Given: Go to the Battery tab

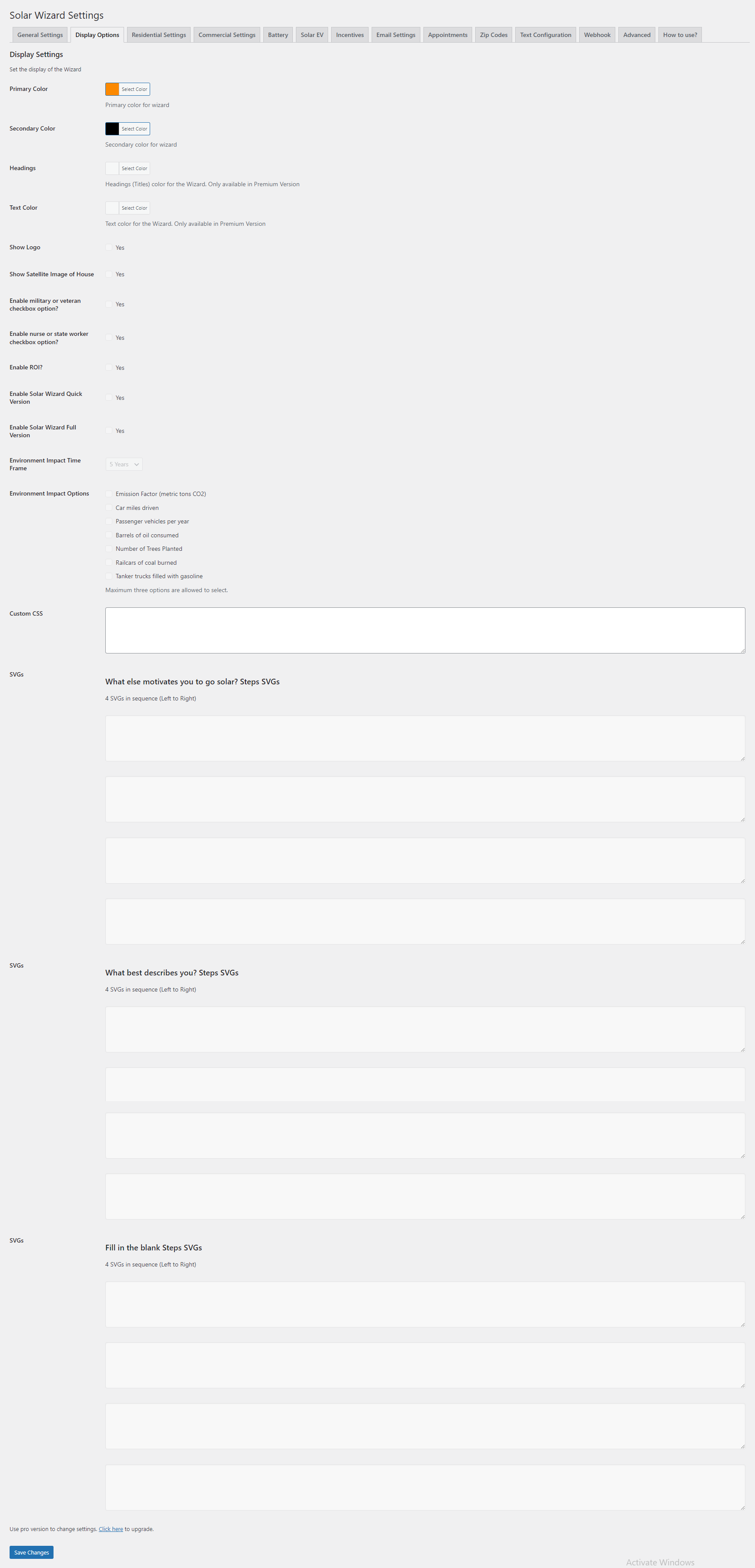Looking at the screenshot, I should (278, 35).
